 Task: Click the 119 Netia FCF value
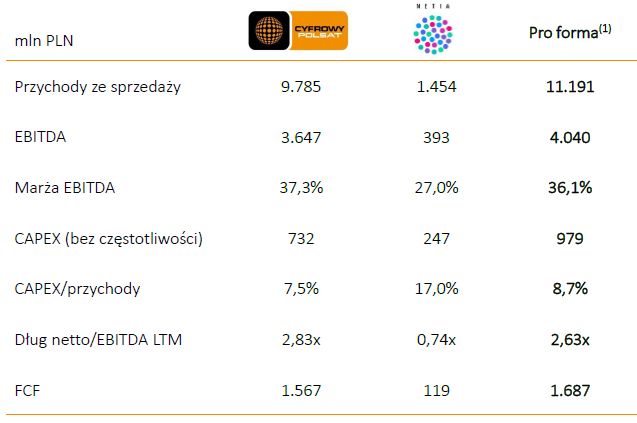(436, 391)
